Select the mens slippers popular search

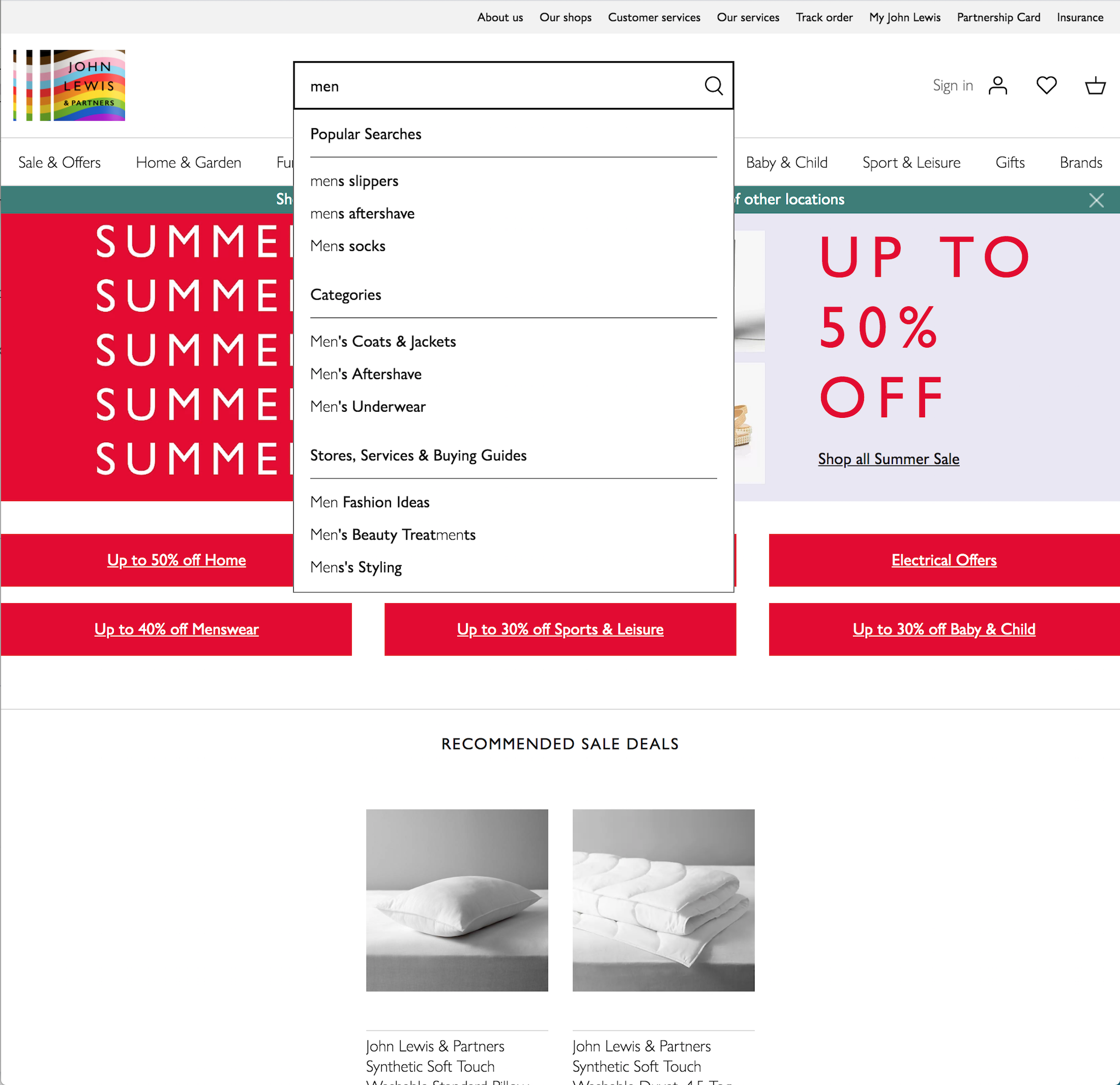point(354,181)
